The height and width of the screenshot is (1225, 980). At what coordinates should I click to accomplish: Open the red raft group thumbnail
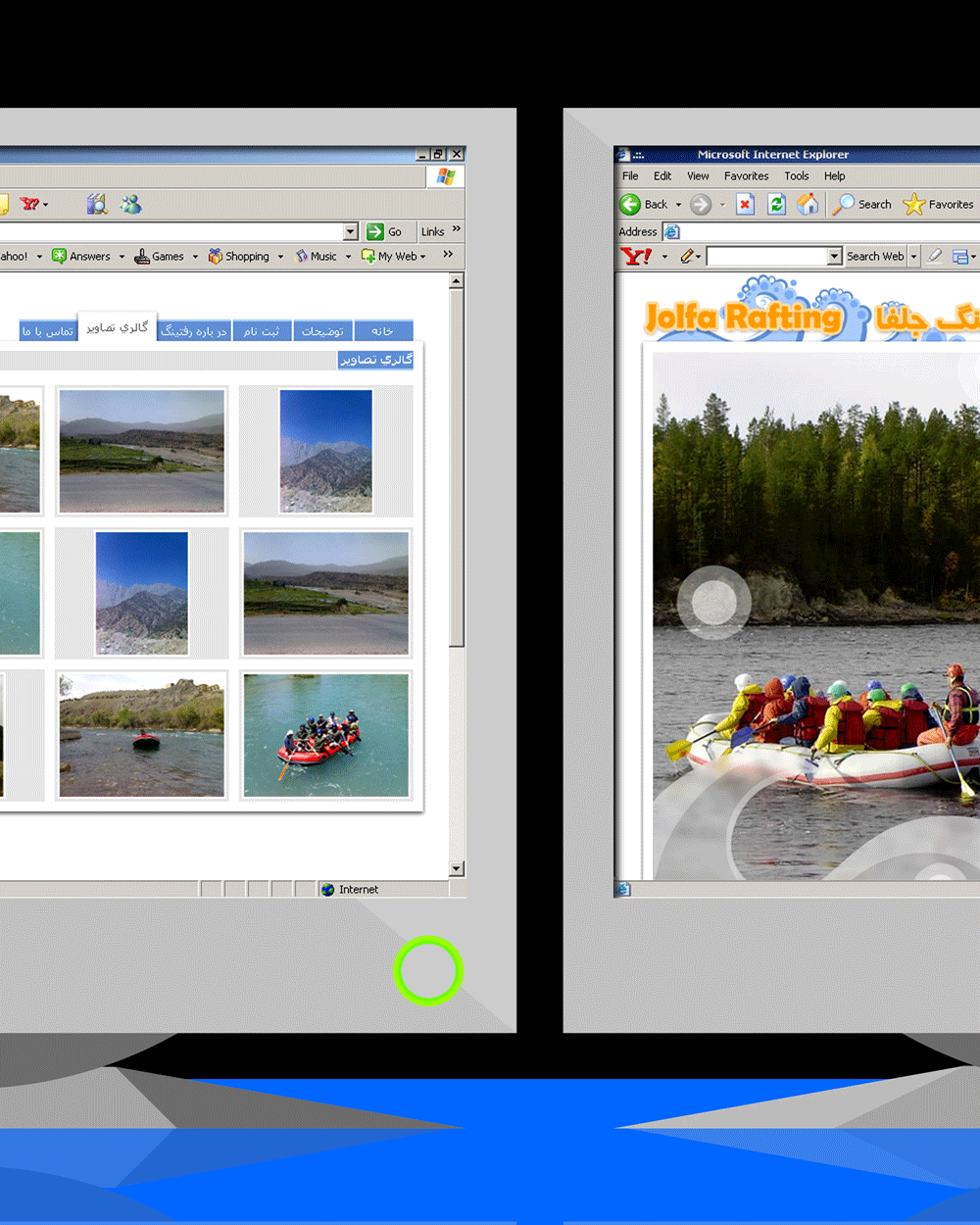pos(326,735)
